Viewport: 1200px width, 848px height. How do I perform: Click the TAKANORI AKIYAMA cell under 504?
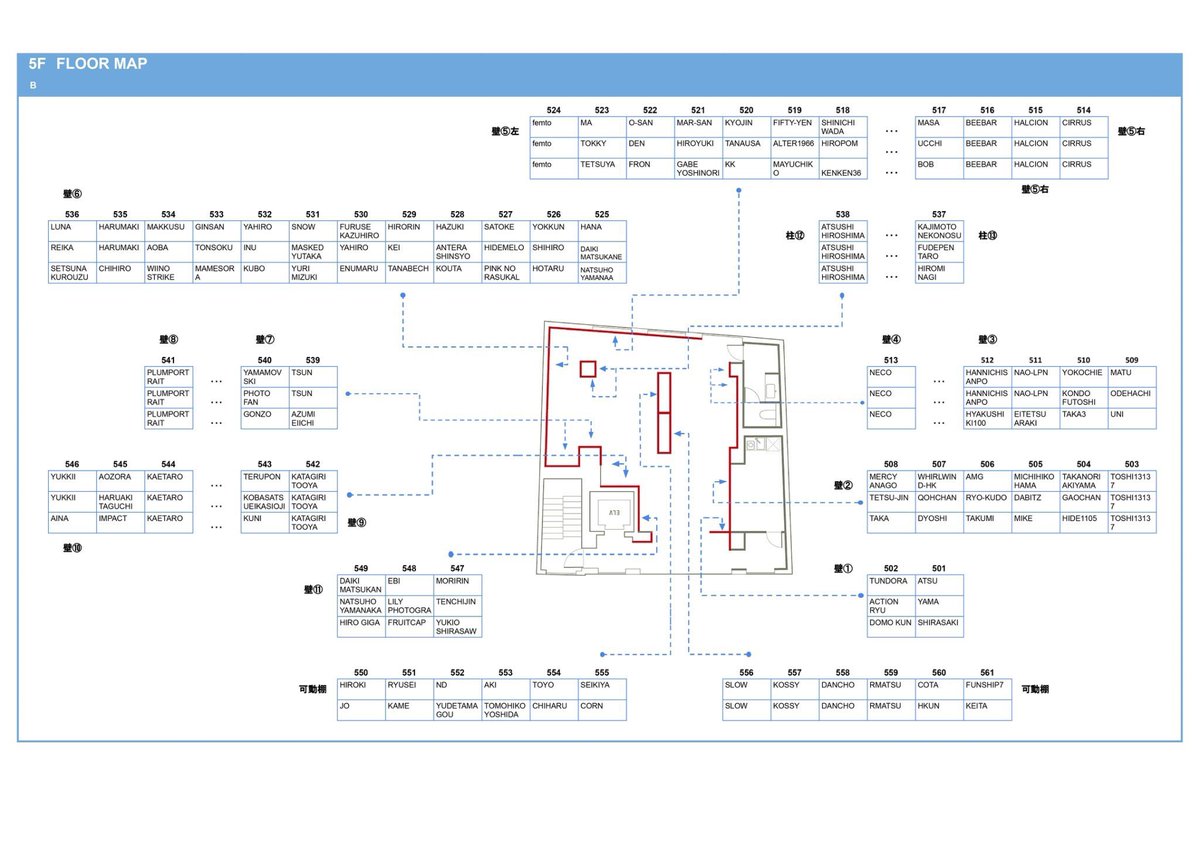coord(1084,482)
